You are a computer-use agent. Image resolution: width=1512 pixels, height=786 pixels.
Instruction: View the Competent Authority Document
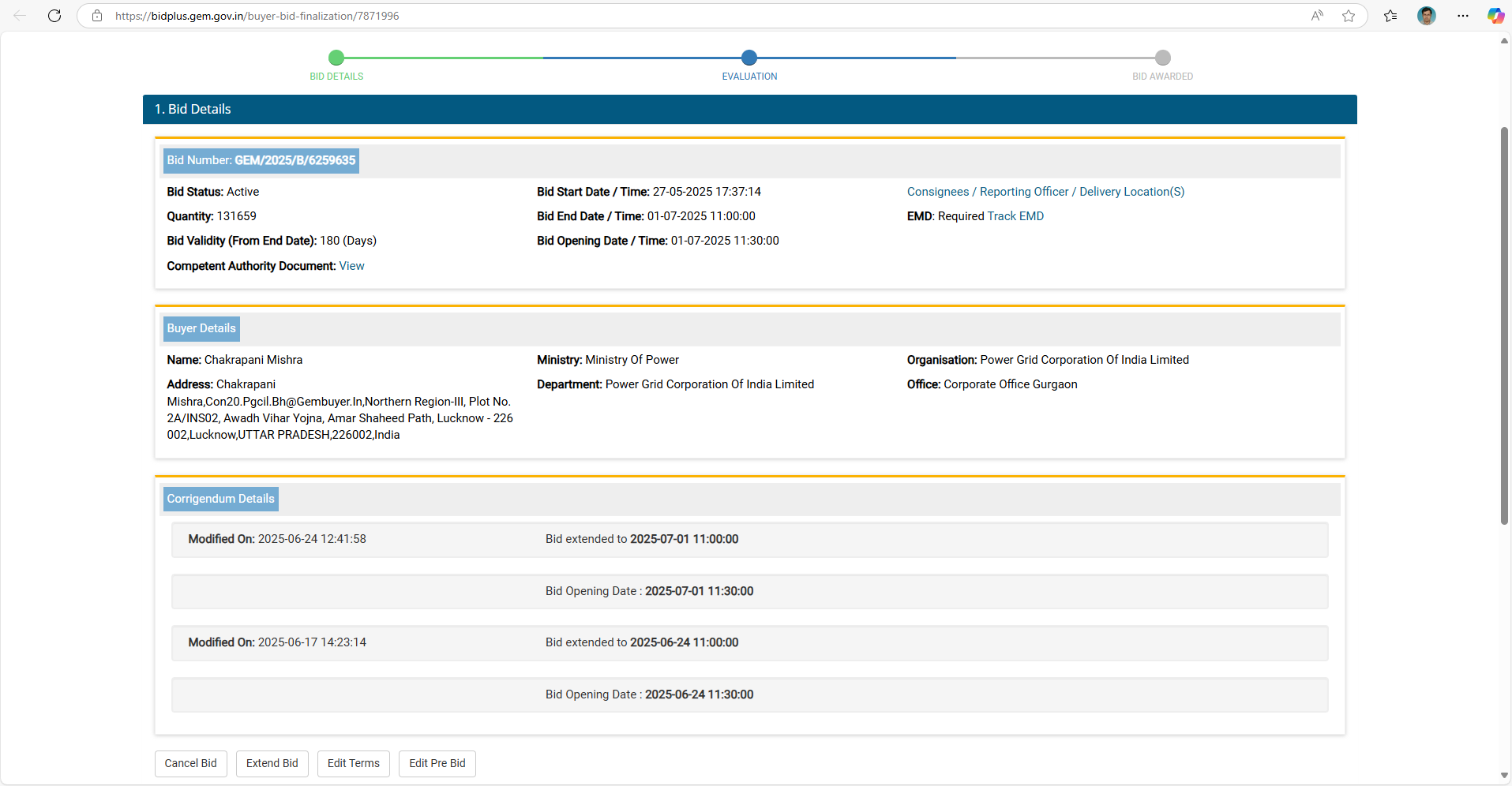pos(352,266)
